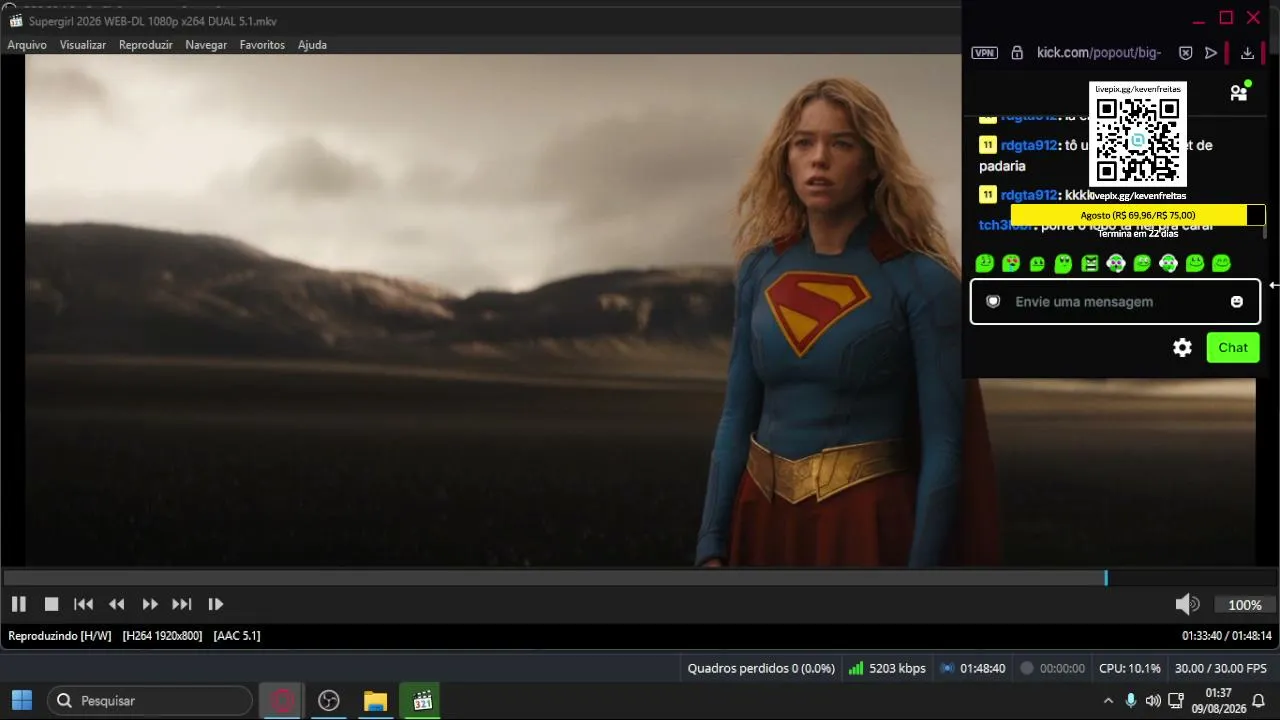Expand the system tray hidden icons chevron
The width and height of the screenshot is (1280, 720).
(x=1108, y=701)
